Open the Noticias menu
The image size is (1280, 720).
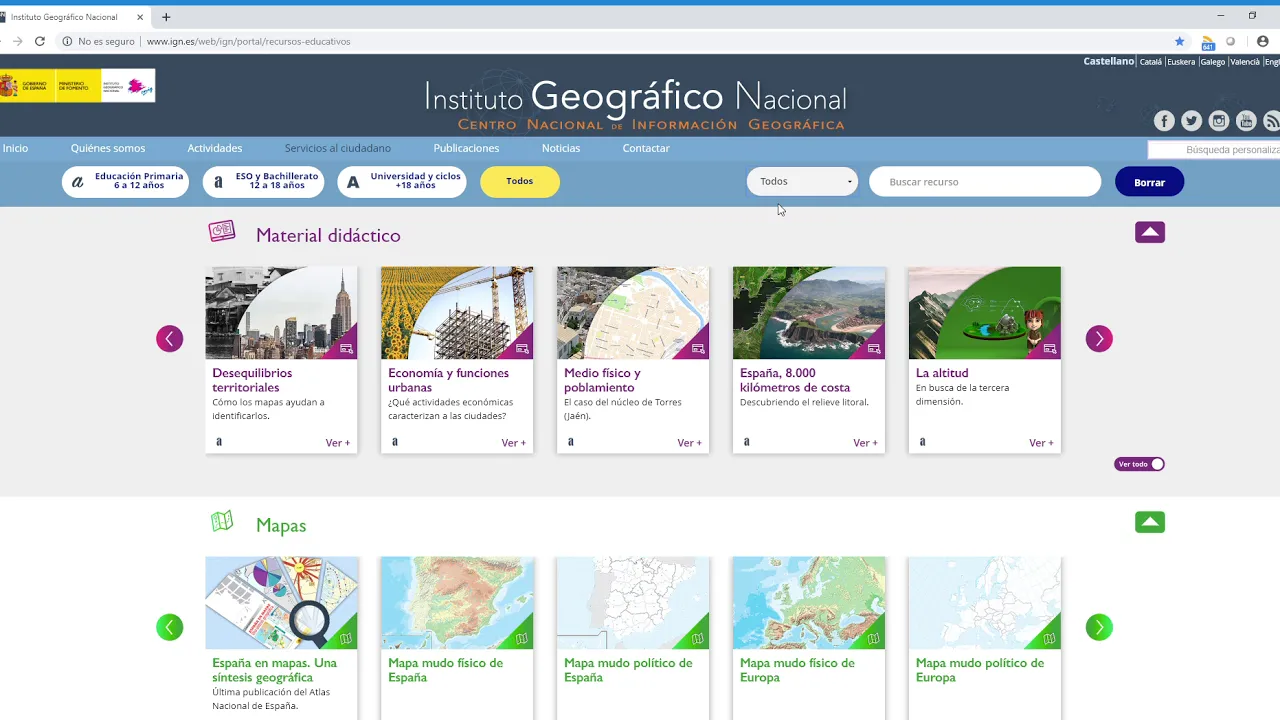(x=561, y=148)
